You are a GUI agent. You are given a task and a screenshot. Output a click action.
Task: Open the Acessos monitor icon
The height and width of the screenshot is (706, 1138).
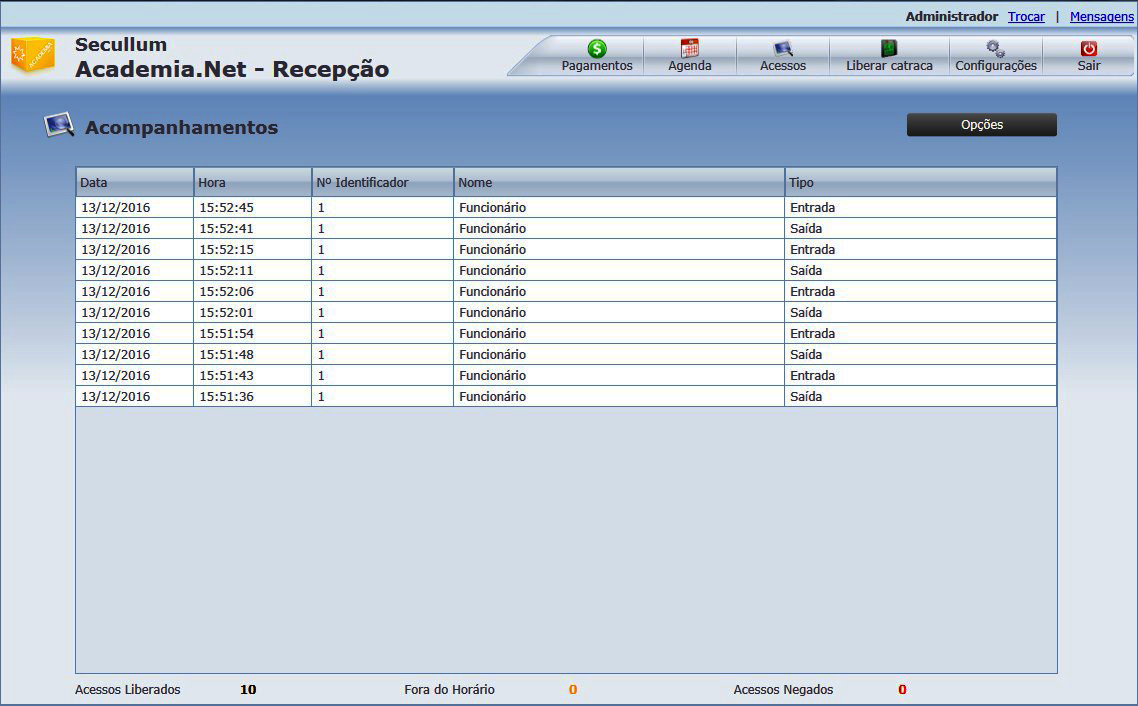tap(782, 48)
